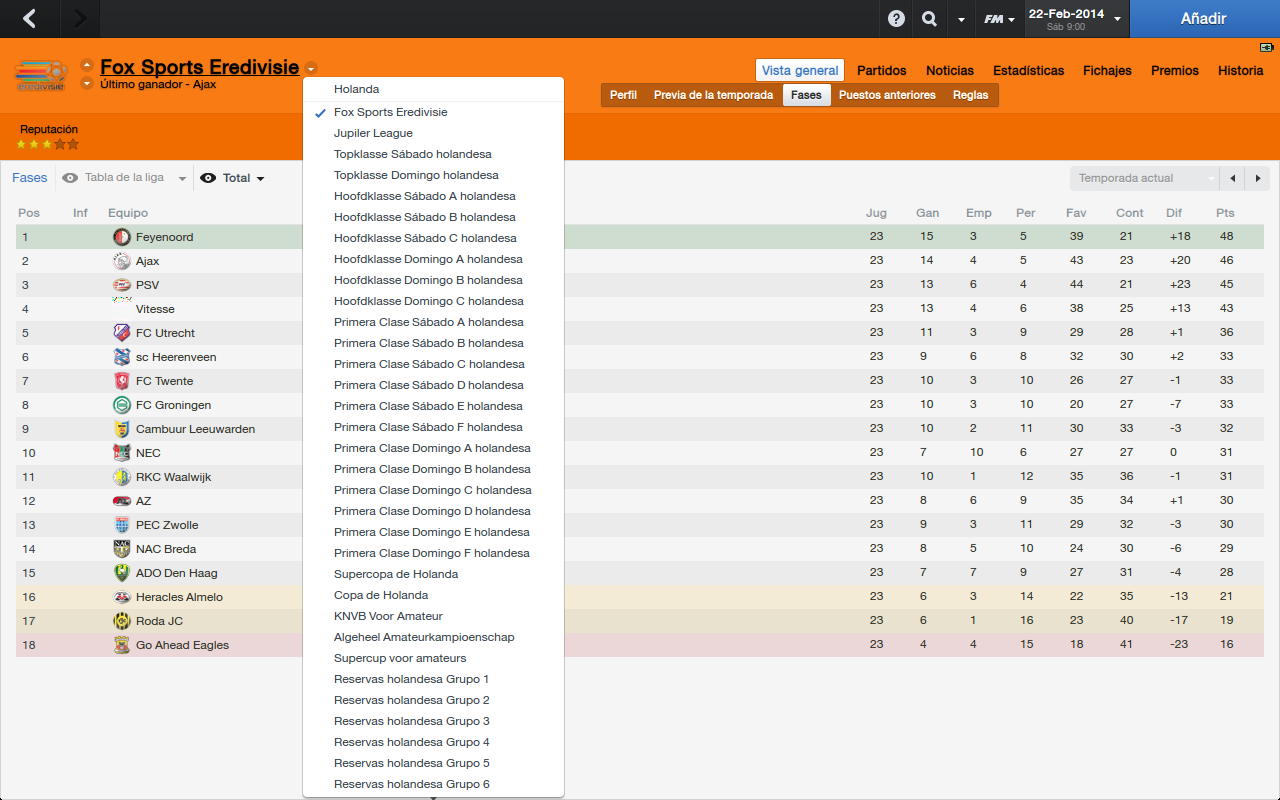The image size is (1280, 800).
Task: Go to next season arrow button
Action: tap(1257, 178)
